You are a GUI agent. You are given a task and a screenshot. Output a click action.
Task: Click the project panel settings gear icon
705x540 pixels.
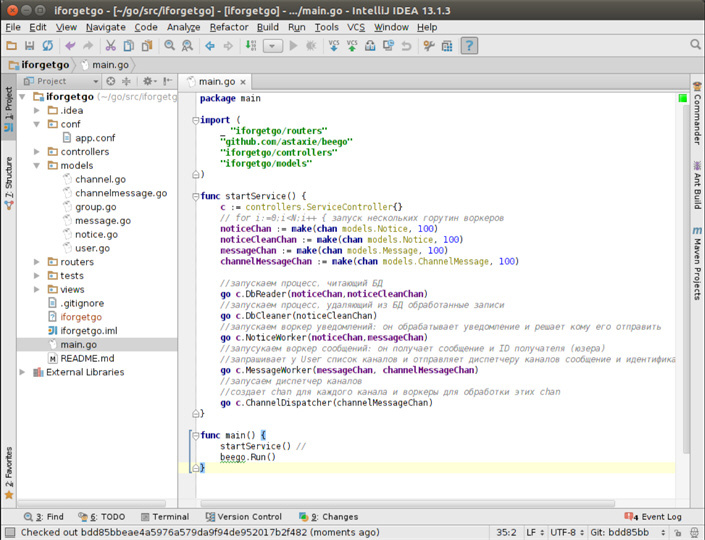pyautogui.click(x=147, y=81)
